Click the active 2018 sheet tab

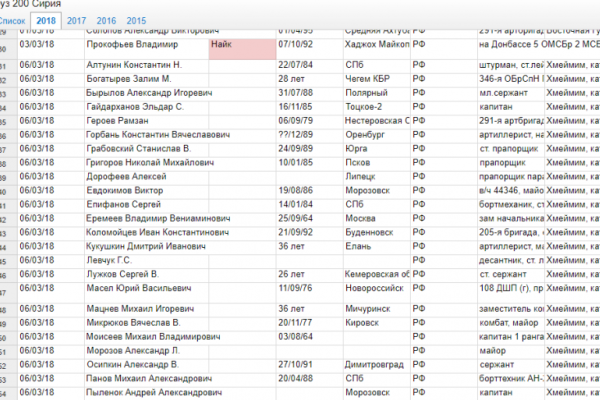(x=45, y=20)
